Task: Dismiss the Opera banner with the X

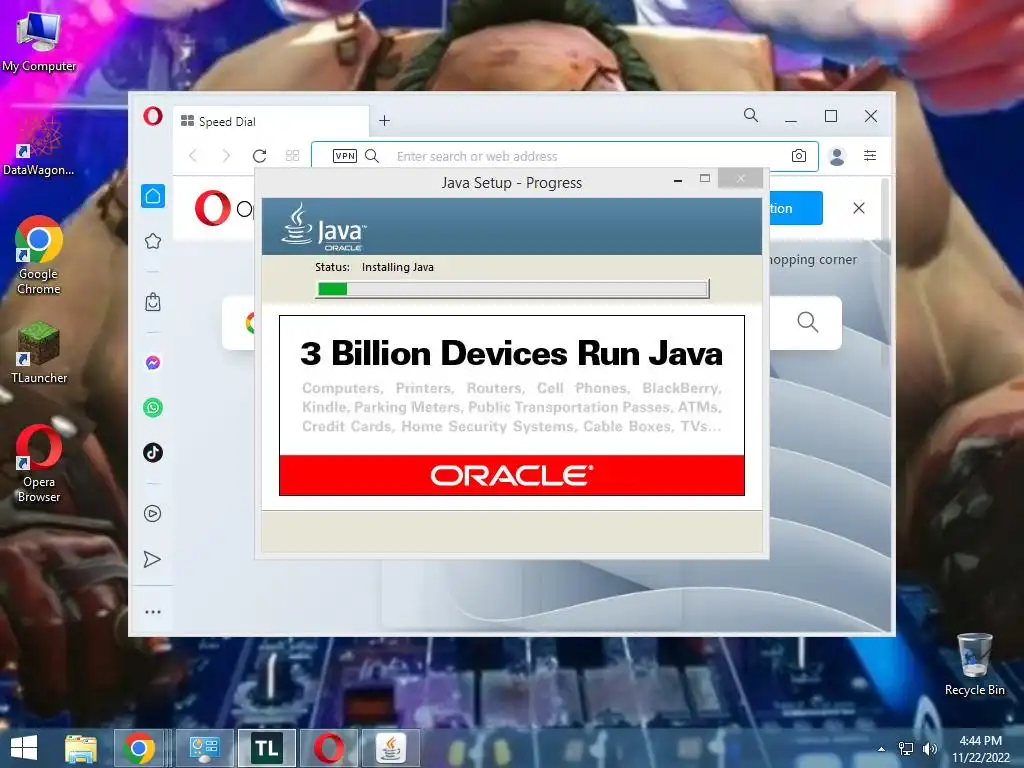Action: pyautogui.click(x=859, y=208)
